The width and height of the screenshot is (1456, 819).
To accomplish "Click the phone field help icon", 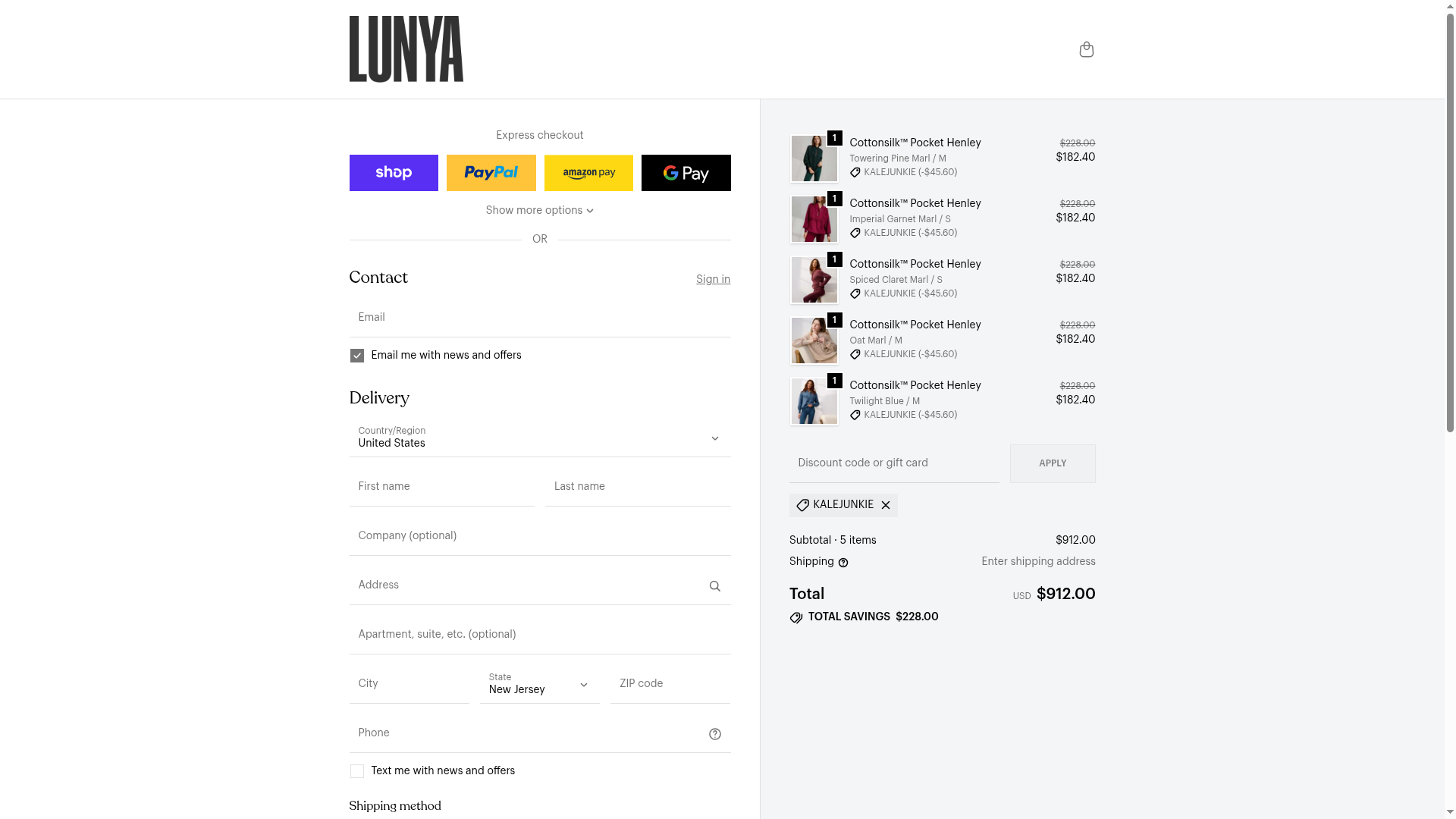I will (714, 734).
